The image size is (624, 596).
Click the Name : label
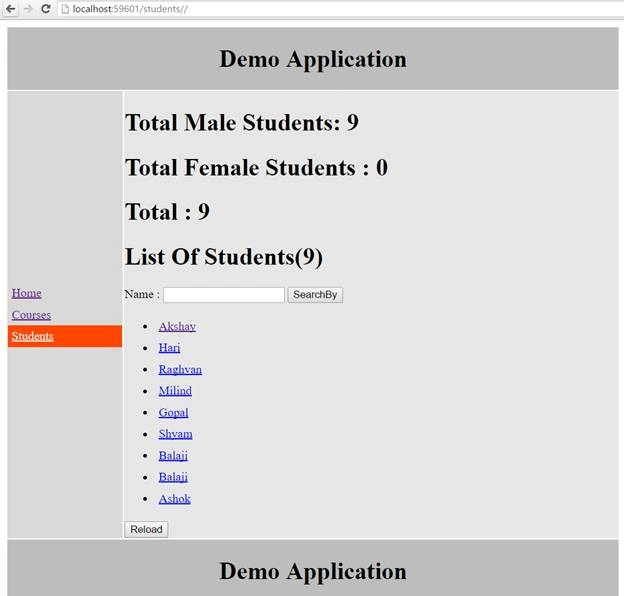tap(142, 294)
